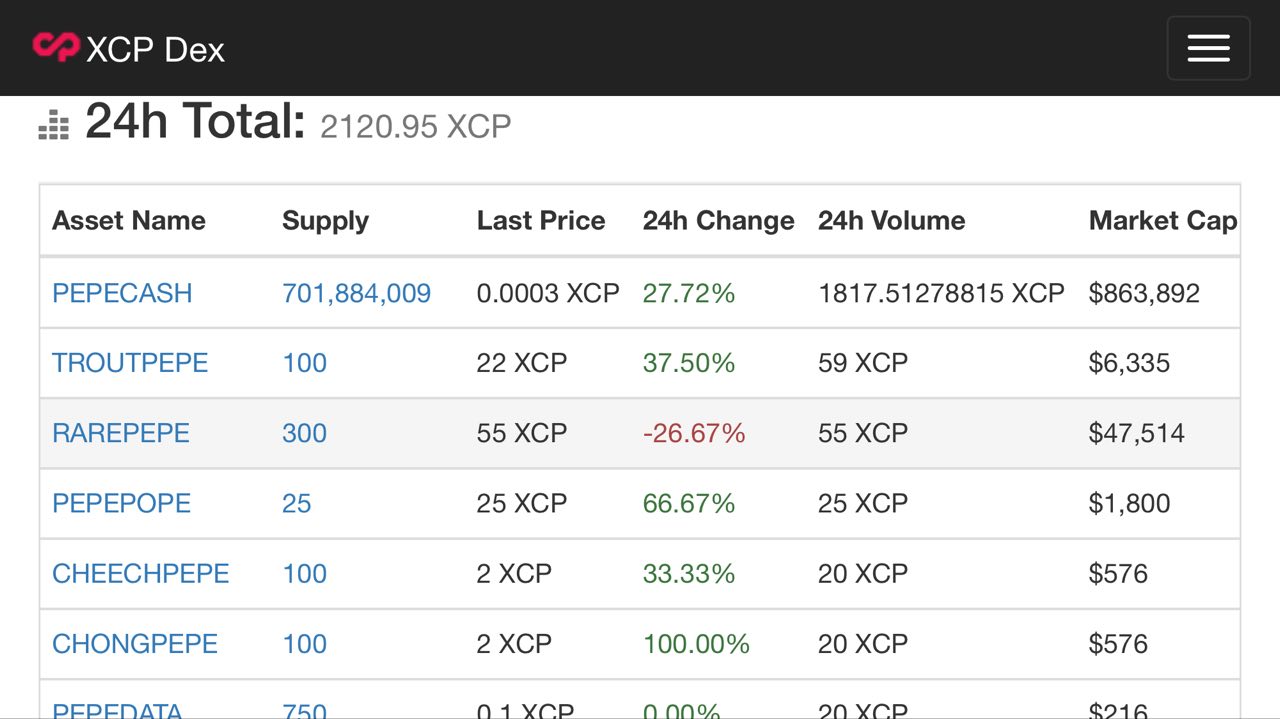
Task: View the CHEECHPEPE asset details
Action: pos(141,573)
